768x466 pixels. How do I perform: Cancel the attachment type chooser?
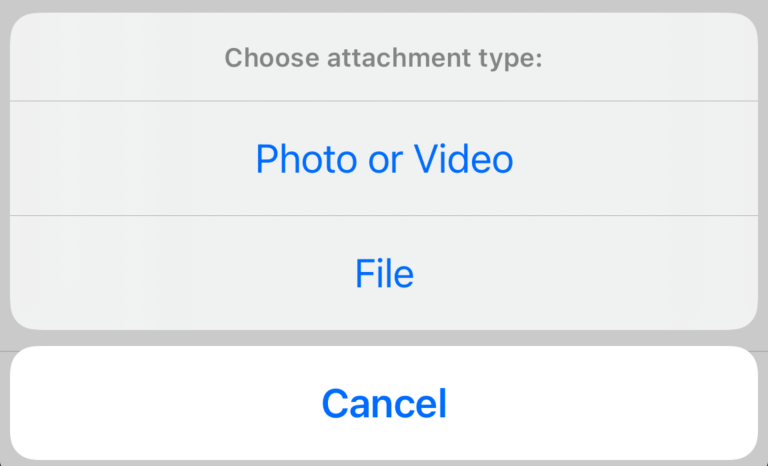(x=384, y=403)
